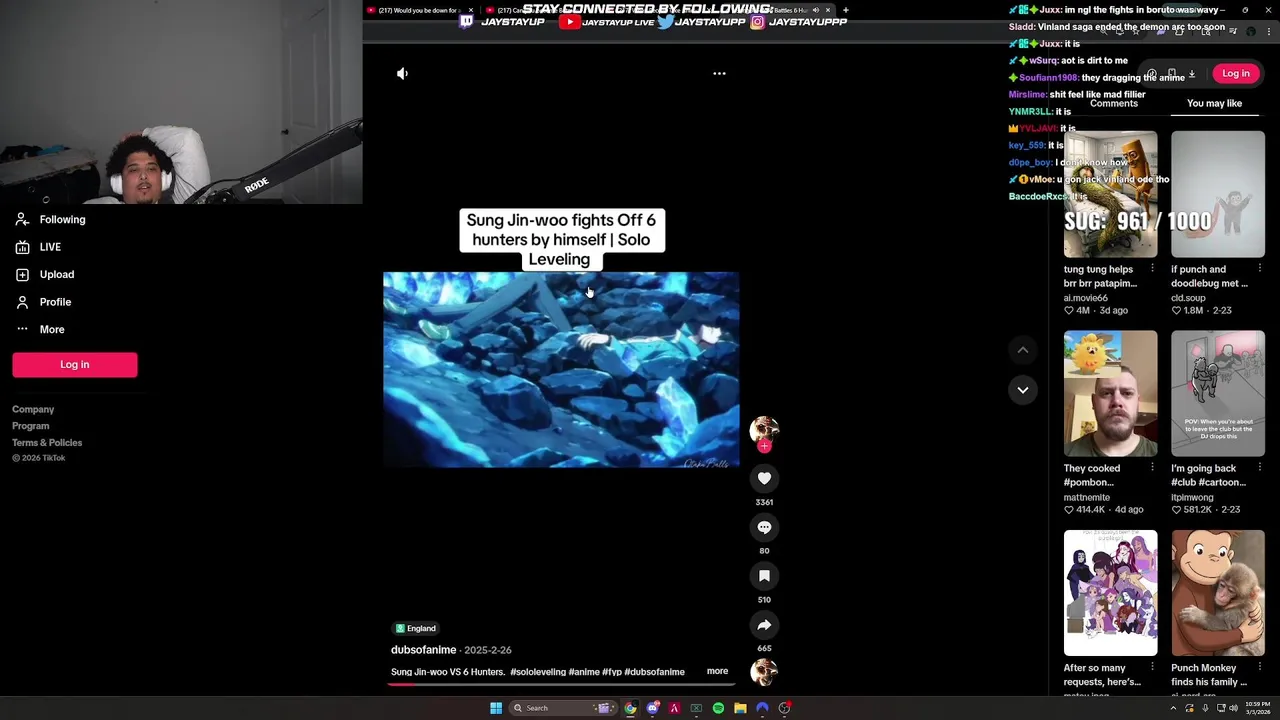1280x720 pixels.
Task: Open options for tung tung helps video
Action: [1152, 268]
